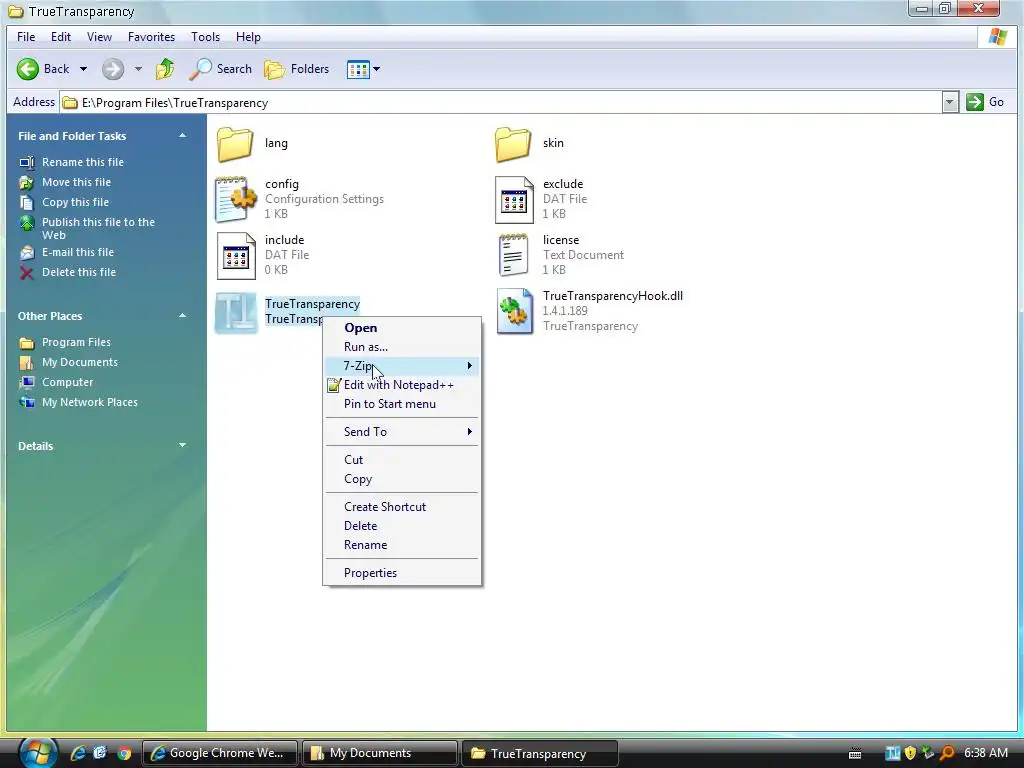
Task: Click the green Back arrow icon
Action: pos(27,69)
